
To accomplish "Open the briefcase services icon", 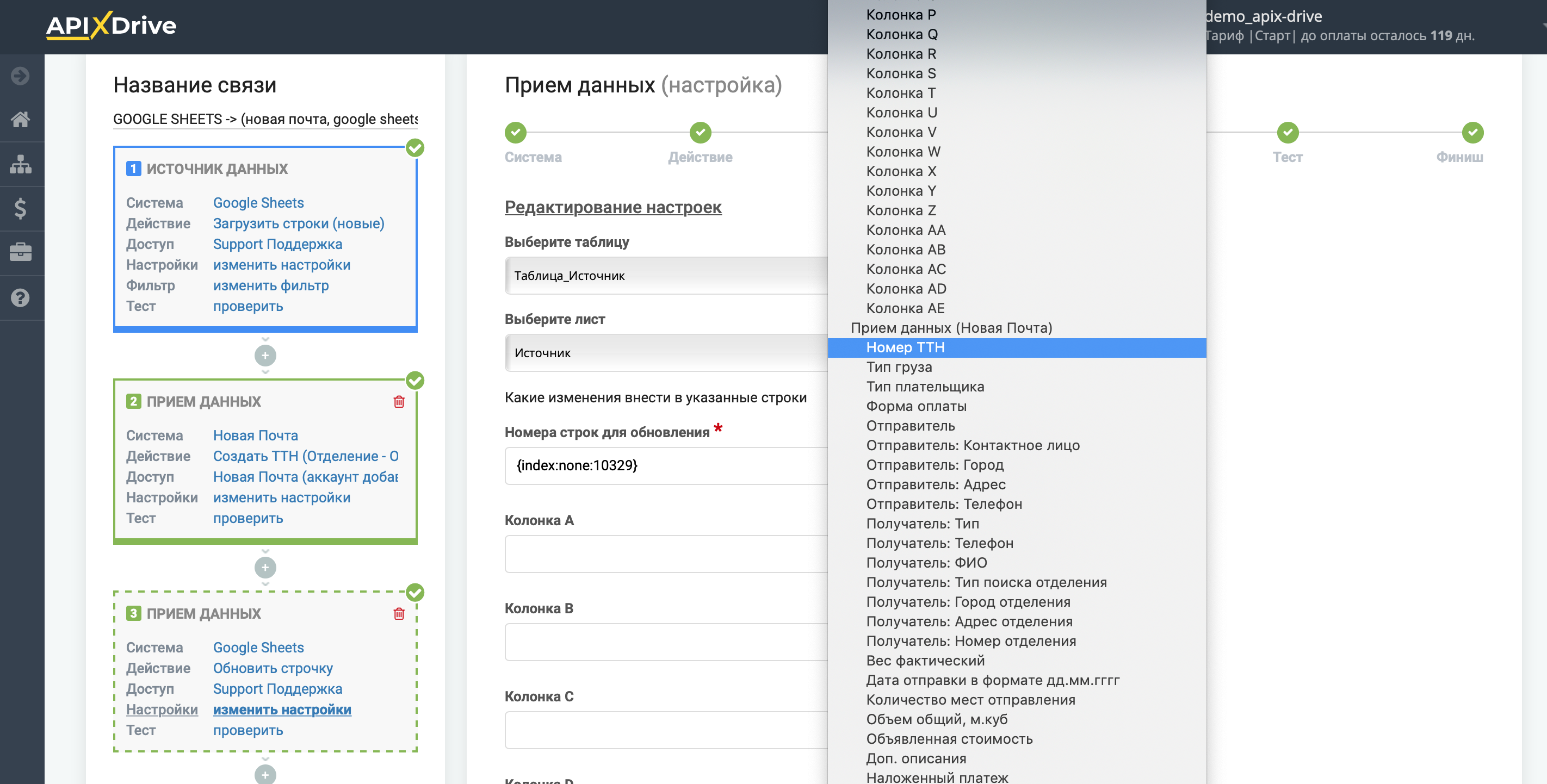I will 21,252.
